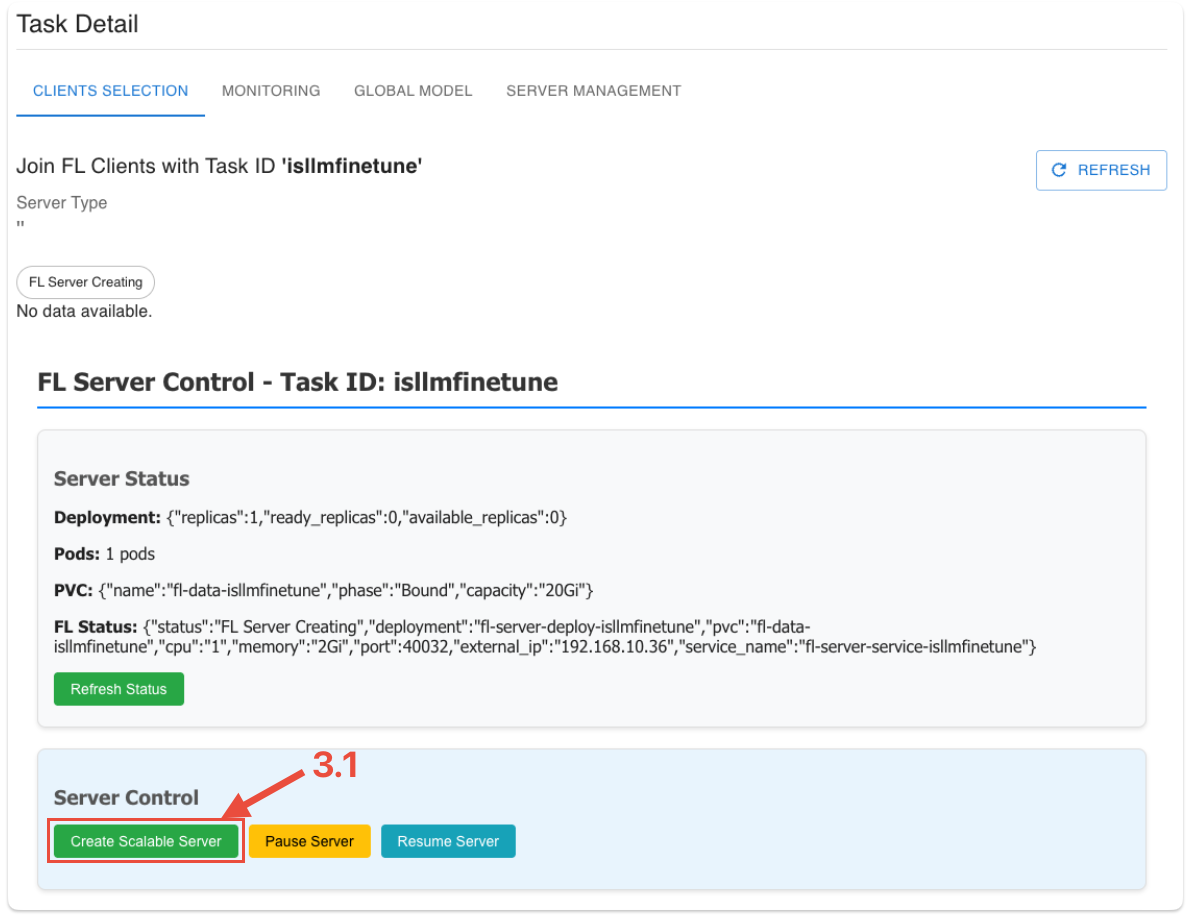Click the green Refresh Status button
This screenshot has width=1196, height=922.
click(118, 689)
